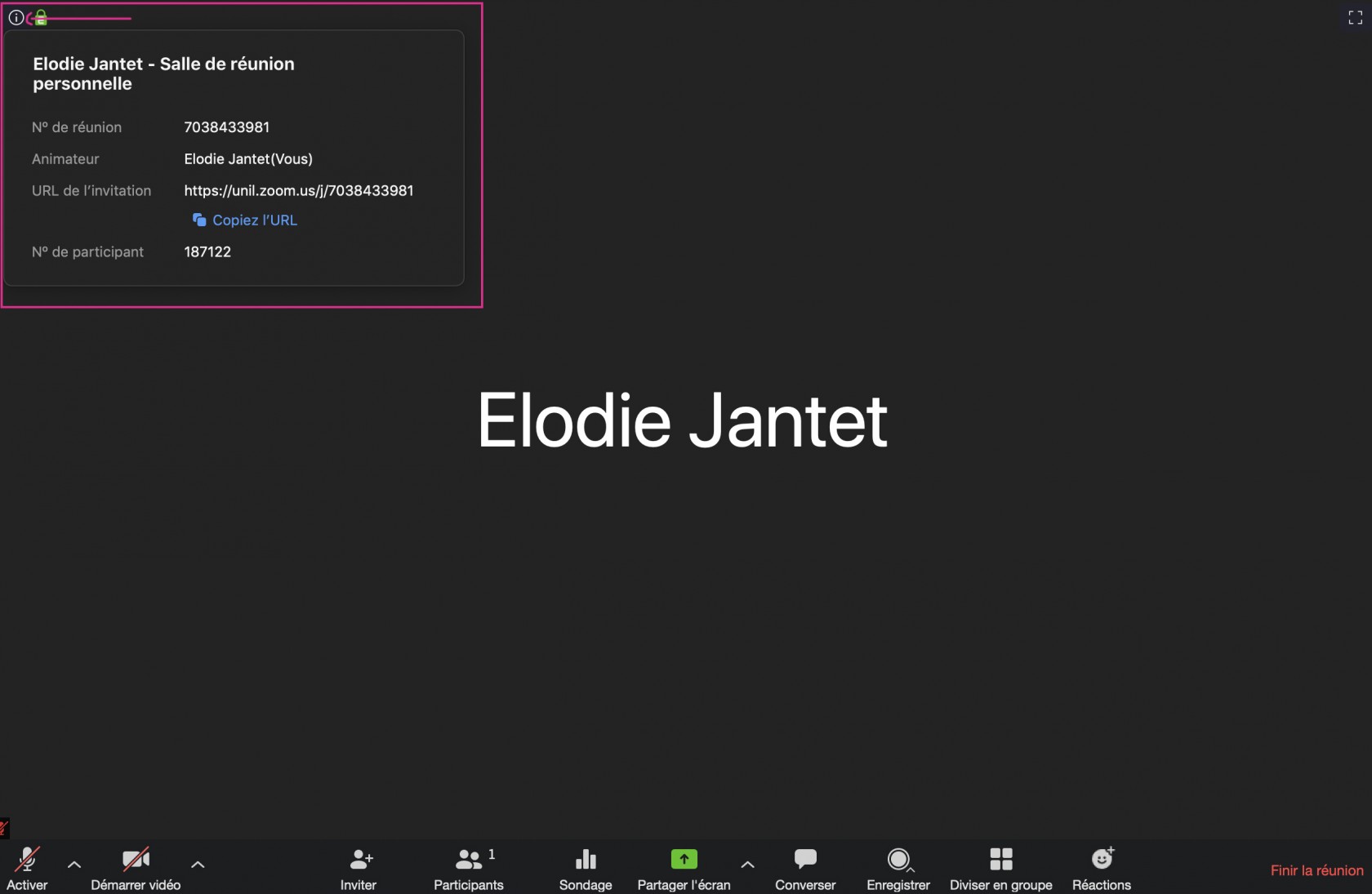Enter full screen mode
The image size is (1372, 894).
click(1355, 18)
